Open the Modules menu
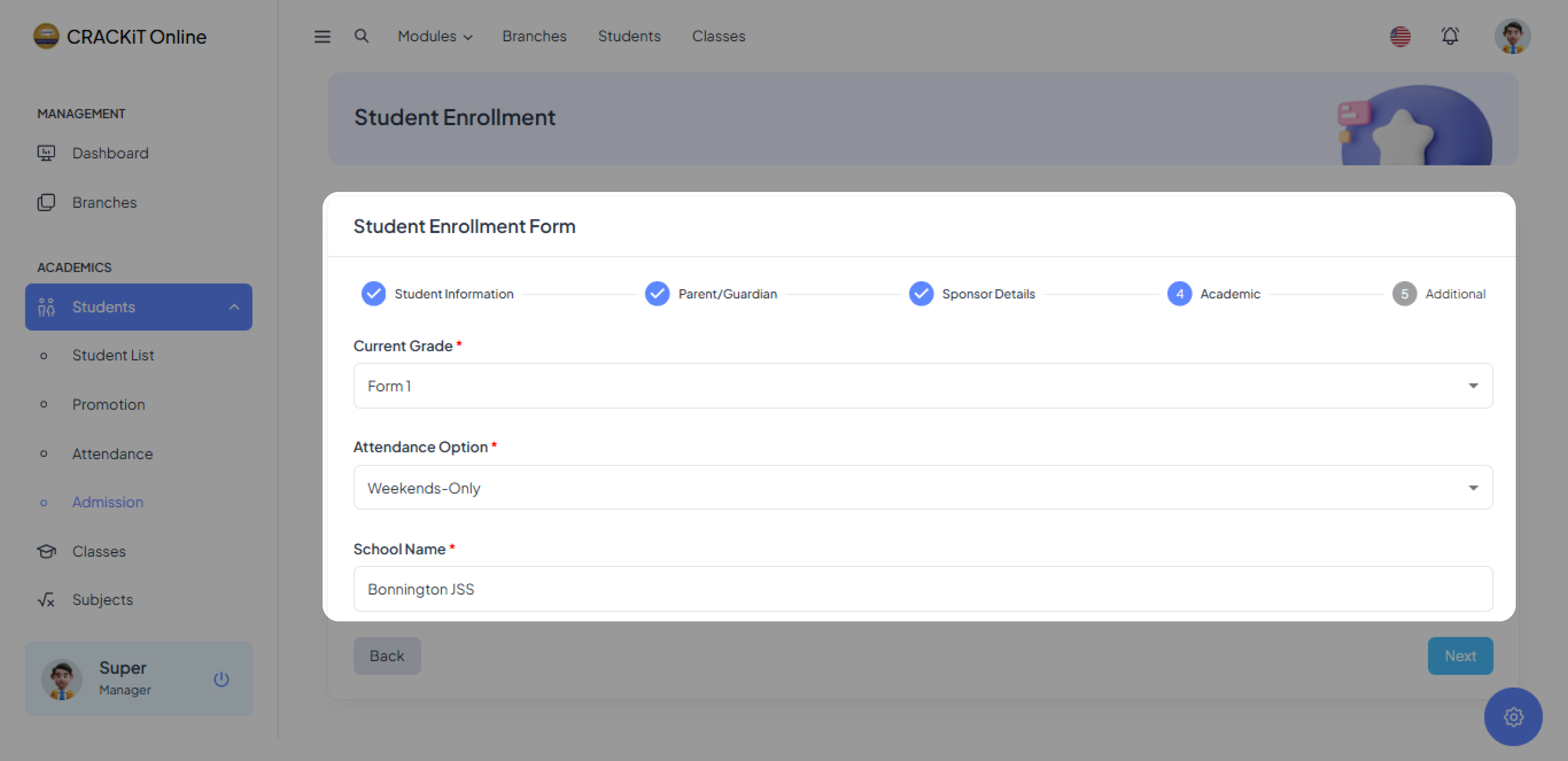The width and height of the screenshot is (1568, 761). (x=434, y=36)
